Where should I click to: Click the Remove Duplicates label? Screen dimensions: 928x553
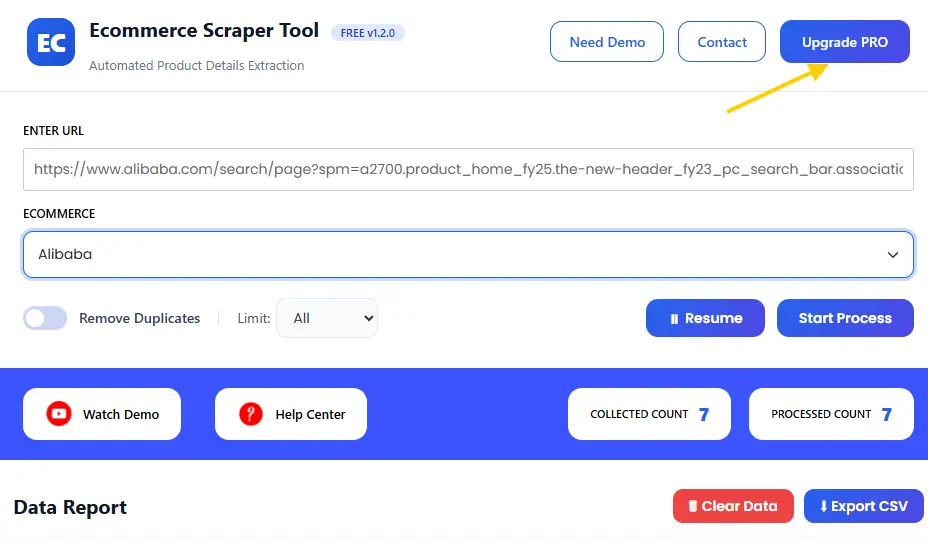tap(140, 319)
